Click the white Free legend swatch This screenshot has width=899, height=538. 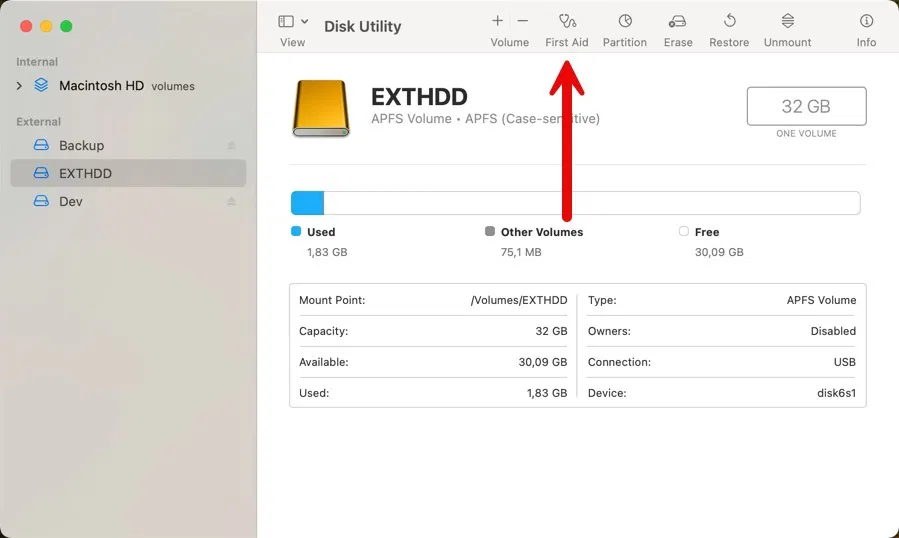(x=683, y=231)
